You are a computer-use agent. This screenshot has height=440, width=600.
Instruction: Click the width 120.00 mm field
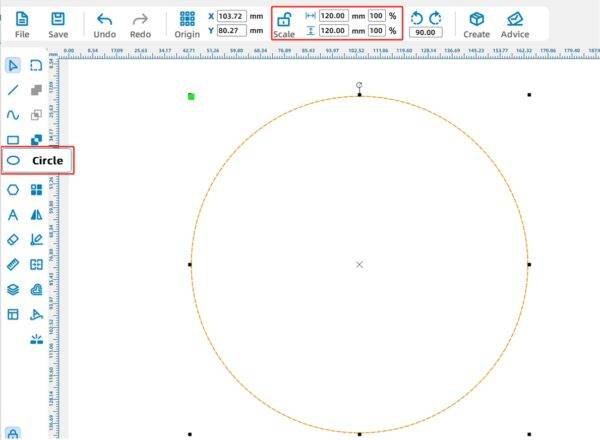point(333,17)
